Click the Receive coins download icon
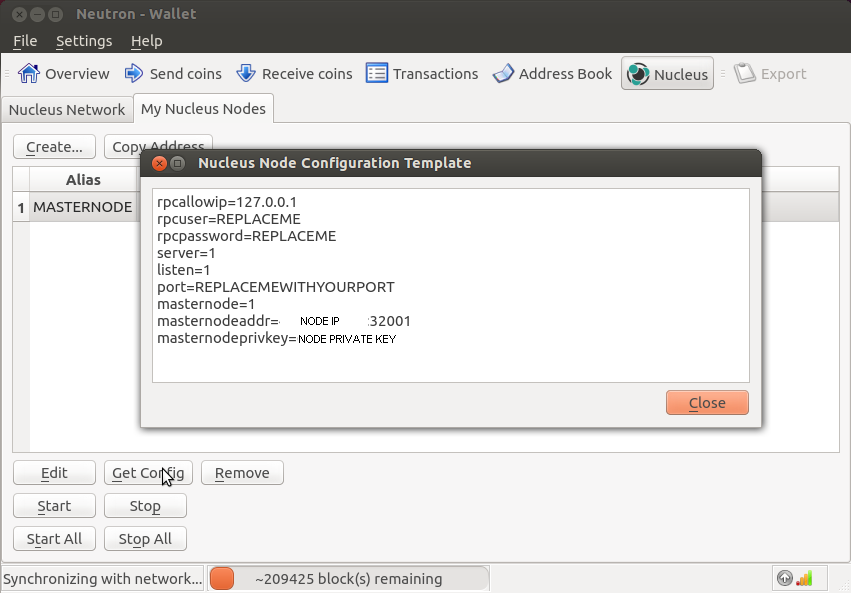851x593 pixels. tap(246, 73)
